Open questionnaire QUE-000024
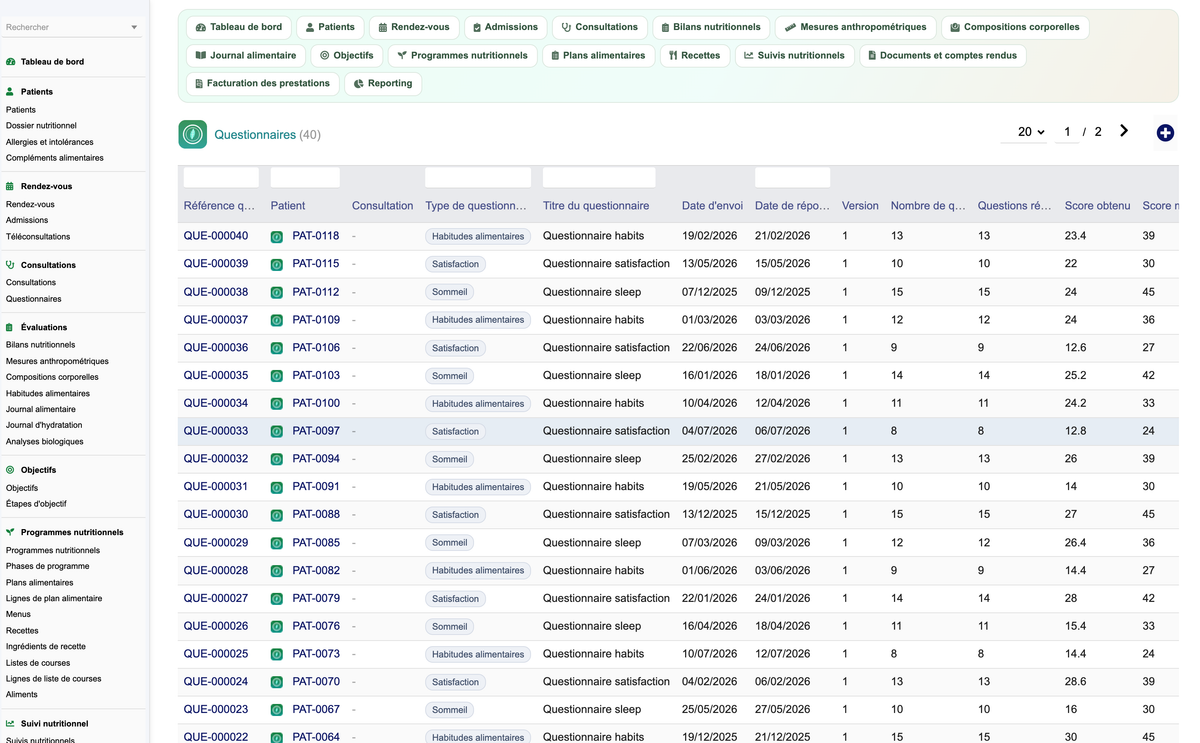 [x=216, y=681]
